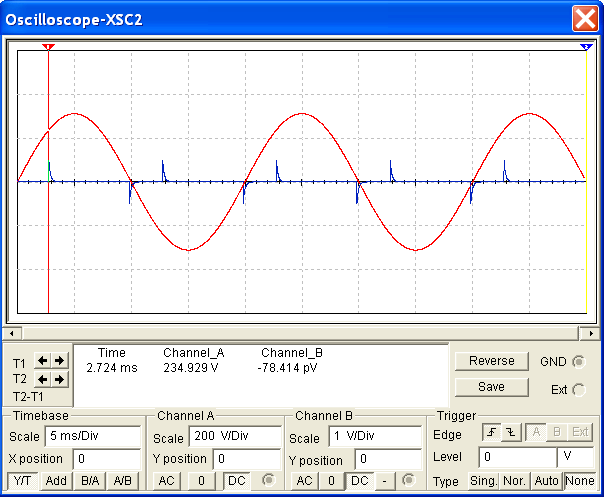Switch timebase mode to B/A
This screenshot has height=498, width=604.
point(90,481)
